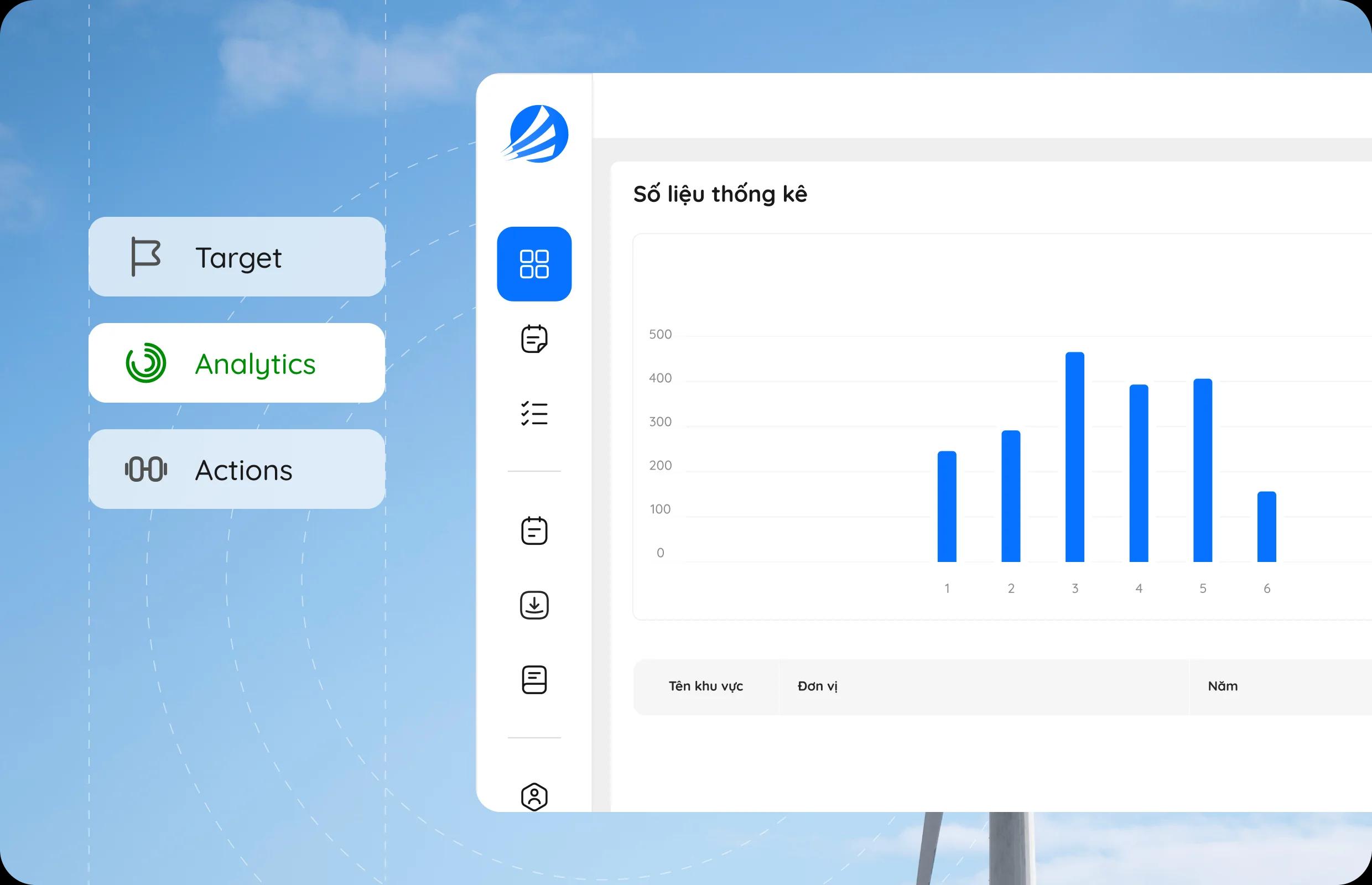Open the calendar note icon in sidebar
1372x885 pixels.
(x=534, y=339)
